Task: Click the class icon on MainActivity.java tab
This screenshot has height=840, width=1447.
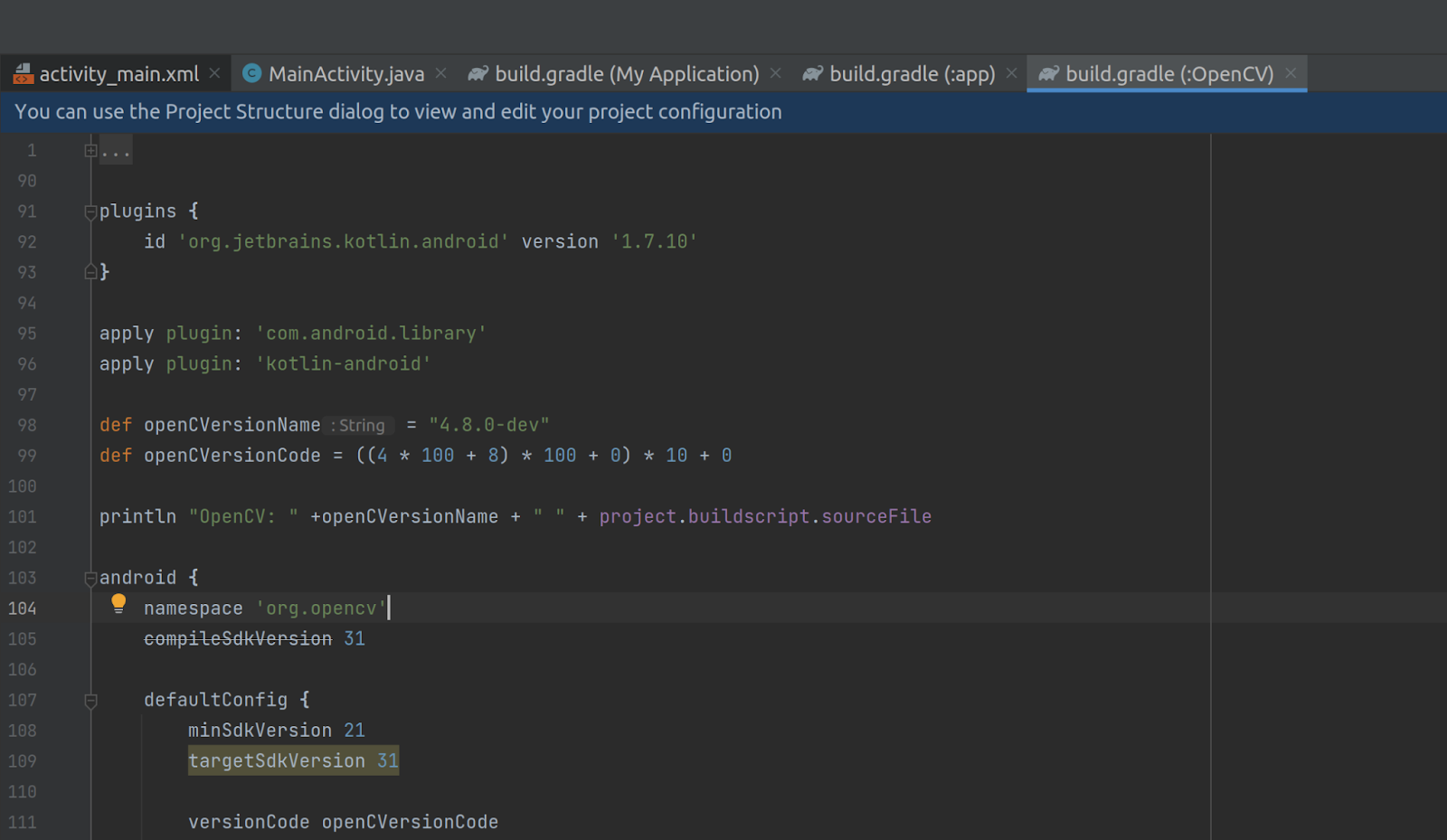Action: 251,73
